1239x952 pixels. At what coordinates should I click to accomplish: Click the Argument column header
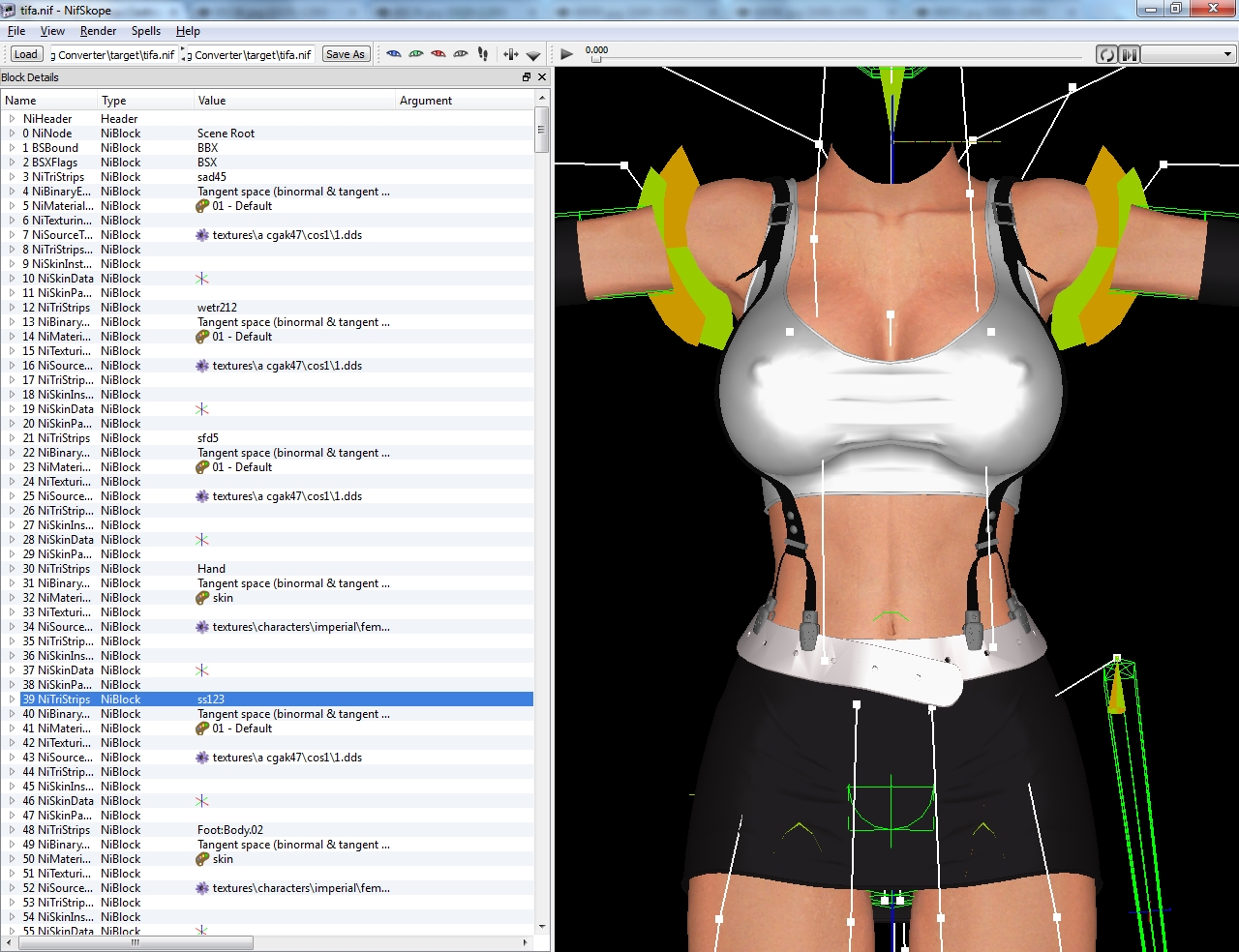(465, 101)
